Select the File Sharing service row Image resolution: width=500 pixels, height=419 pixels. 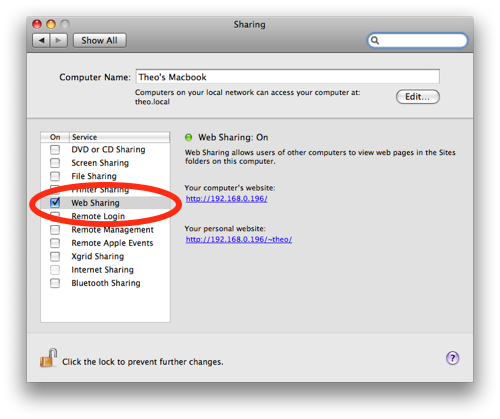click(x=105, y=176)
